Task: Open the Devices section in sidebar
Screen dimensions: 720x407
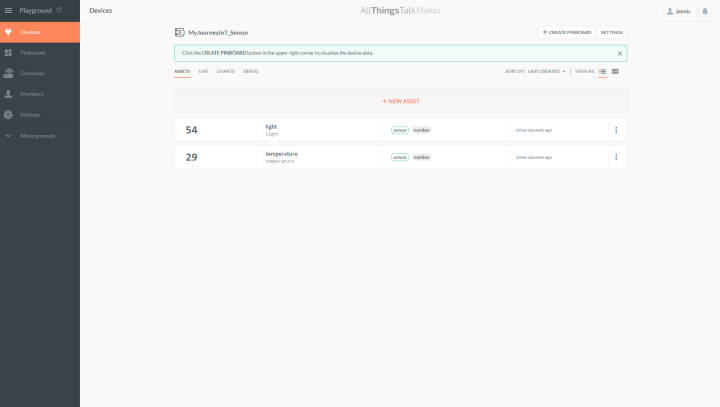Action: 40,32
